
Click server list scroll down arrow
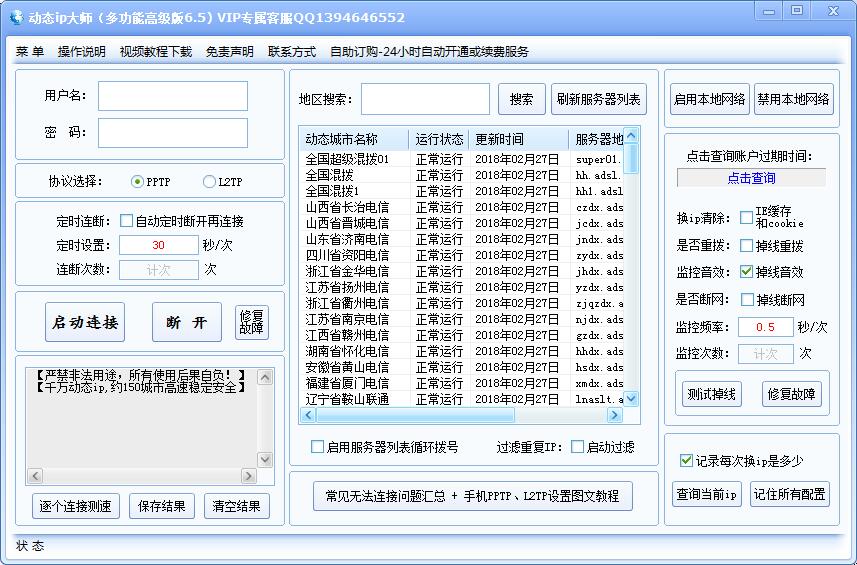(631, 399)
